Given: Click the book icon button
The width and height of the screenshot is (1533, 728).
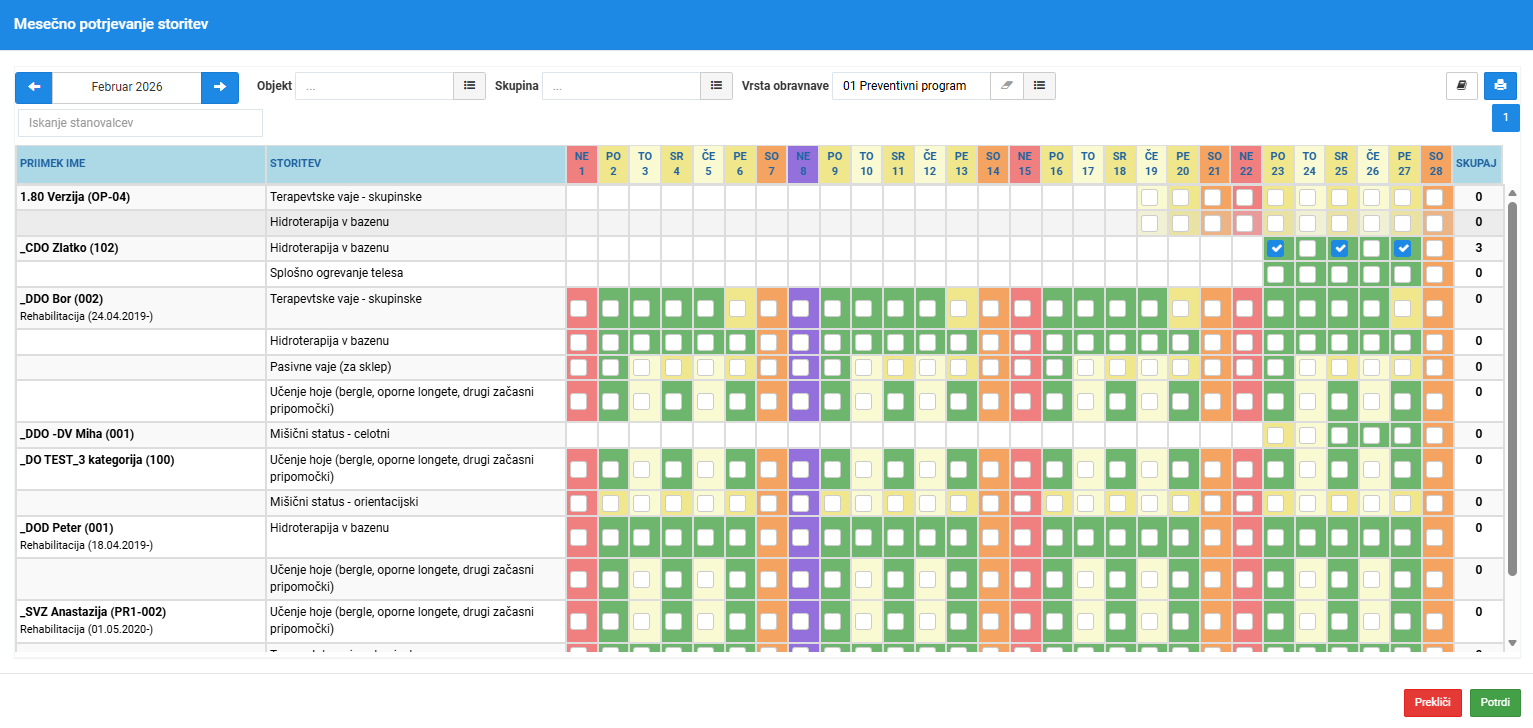Looking at the screenshot, I should [1462, 86].
